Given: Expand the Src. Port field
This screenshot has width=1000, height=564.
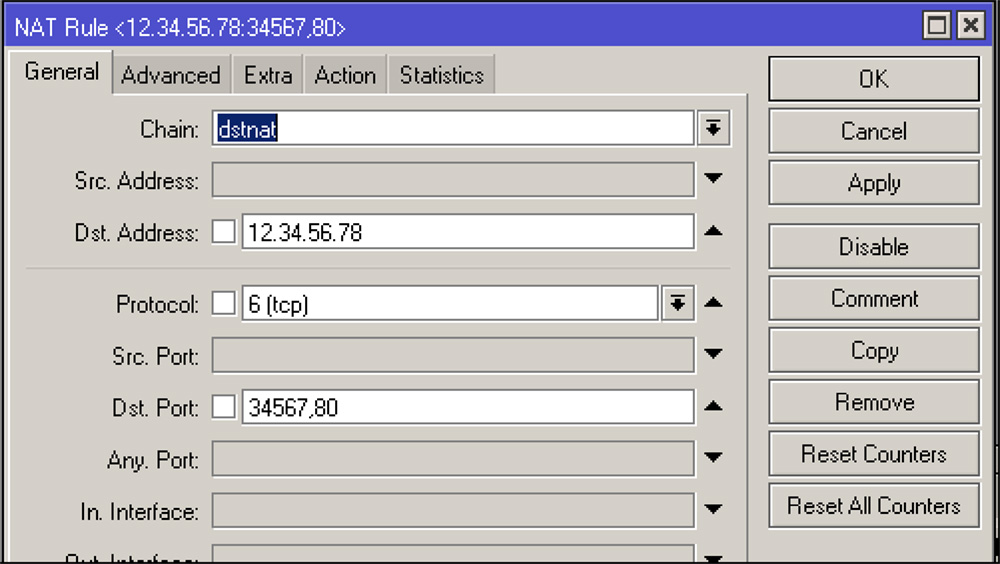Looking at the screenshot, I should pyautogui.click(x=713, y=354).
